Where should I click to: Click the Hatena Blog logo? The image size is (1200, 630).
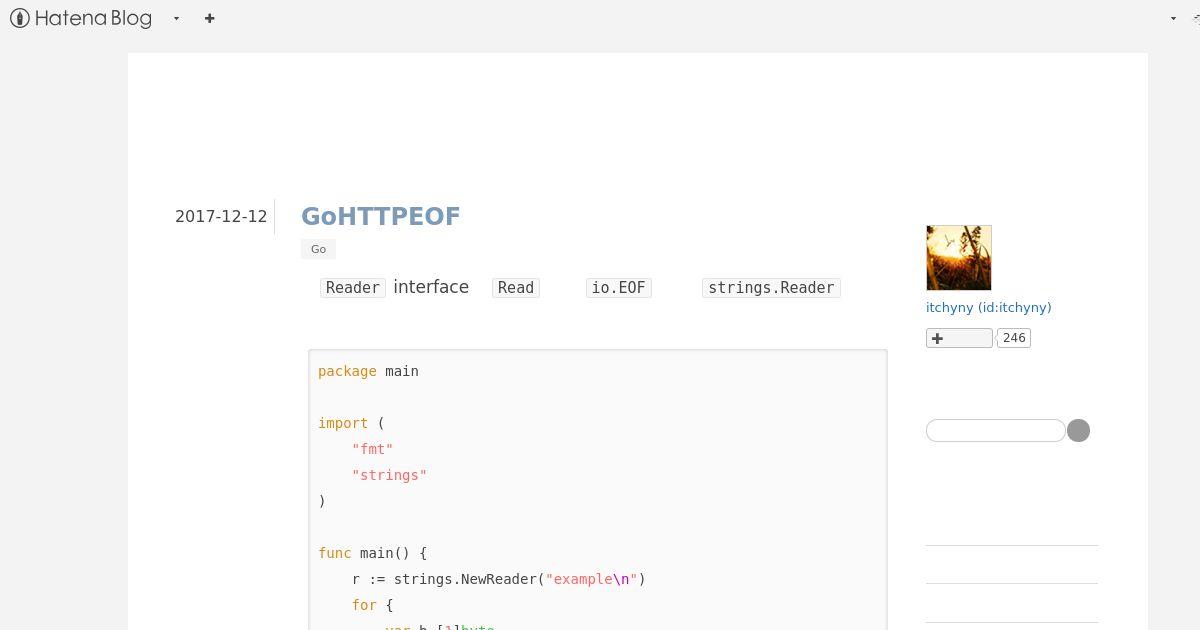81,18
